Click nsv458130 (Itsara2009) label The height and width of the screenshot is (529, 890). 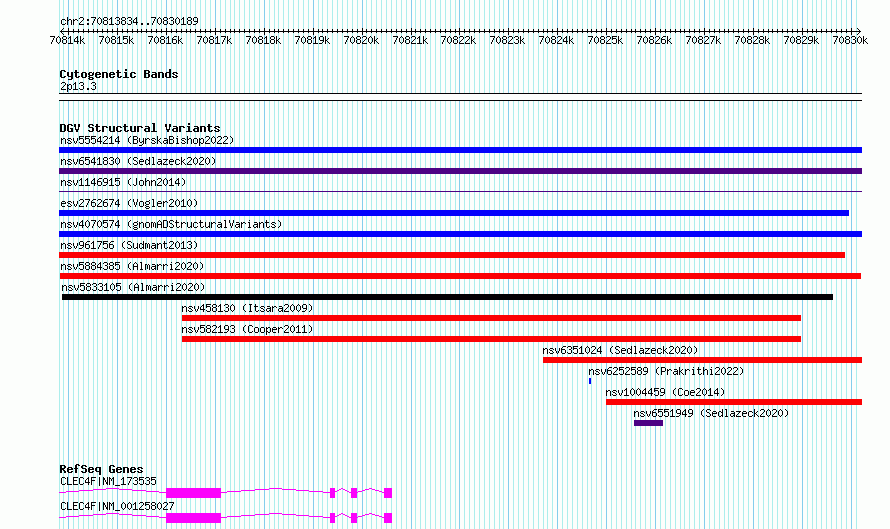247,308
